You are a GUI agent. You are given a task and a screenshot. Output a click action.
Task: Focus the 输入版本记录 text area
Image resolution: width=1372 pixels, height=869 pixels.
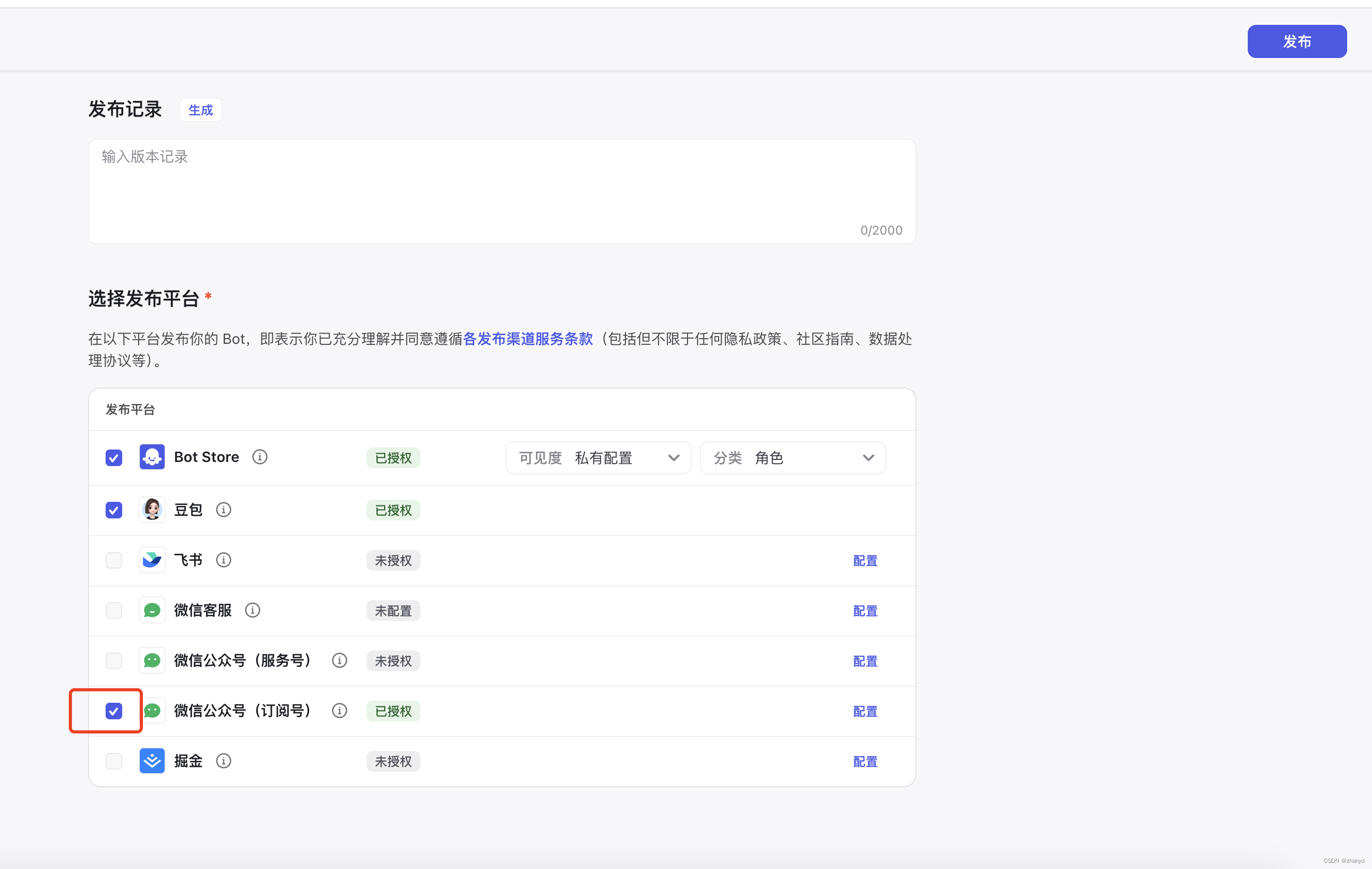[502, 192]
